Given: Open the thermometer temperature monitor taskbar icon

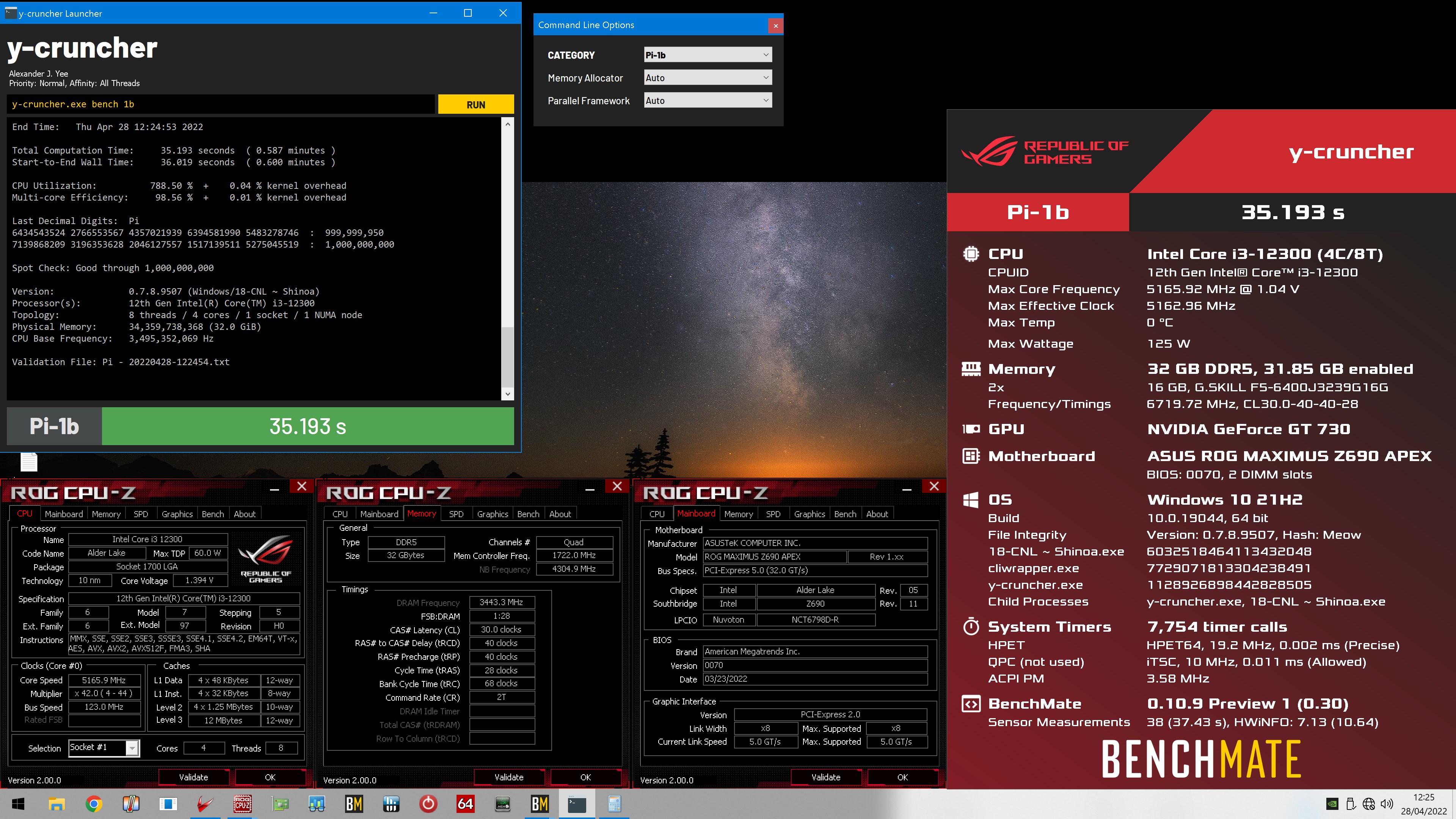Looking at the screenshot, I should click(131, 804).
